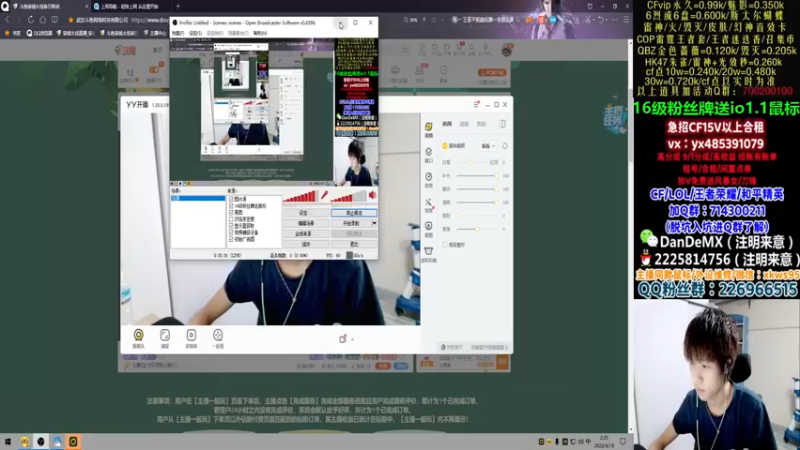Viewport: 800px width, 450px height.
Task: Select the highlighted scene in OBS scenes list
Action: pyautogui.click(x=197, y=198)
